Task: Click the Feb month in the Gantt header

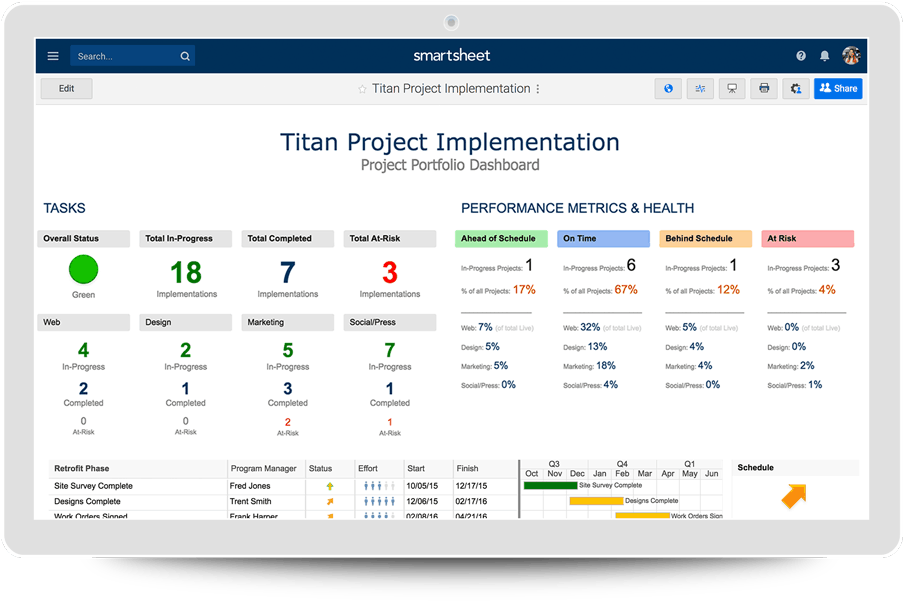Action: coord(622,474)
